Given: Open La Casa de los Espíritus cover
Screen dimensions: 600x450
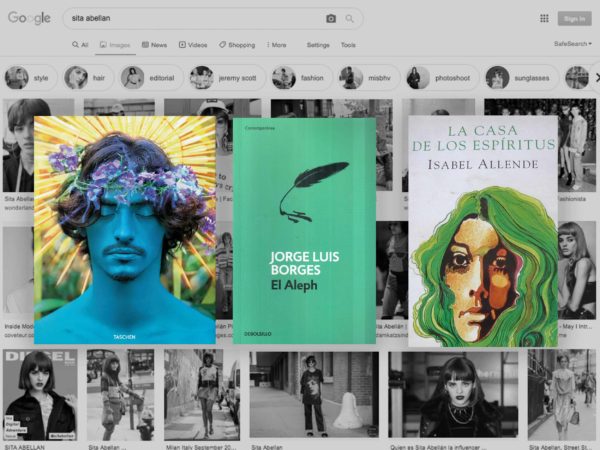Looking at the screenshot, I should tap(483, 231).
